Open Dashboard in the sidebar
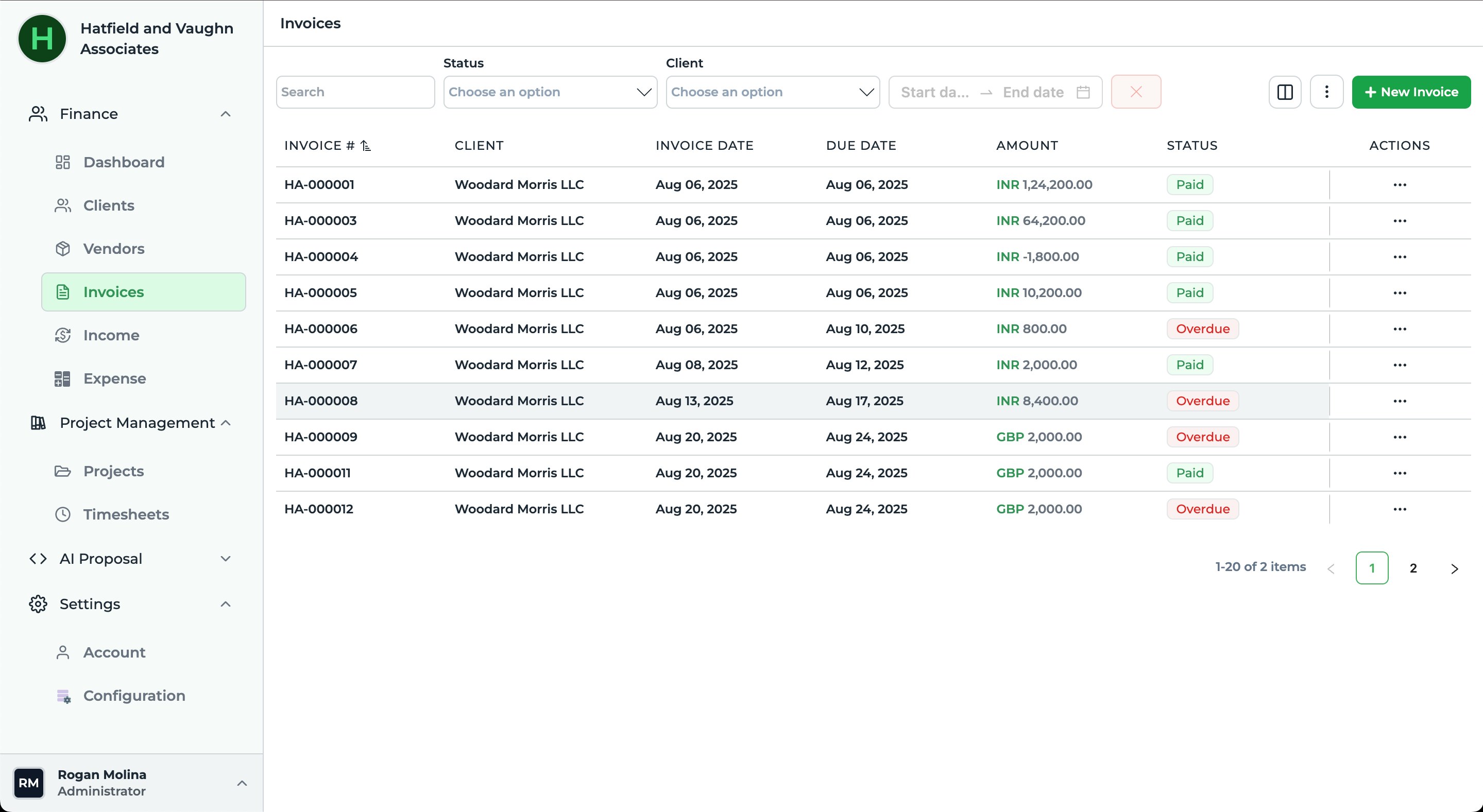The image size is (1483, 812). point(143,162)
